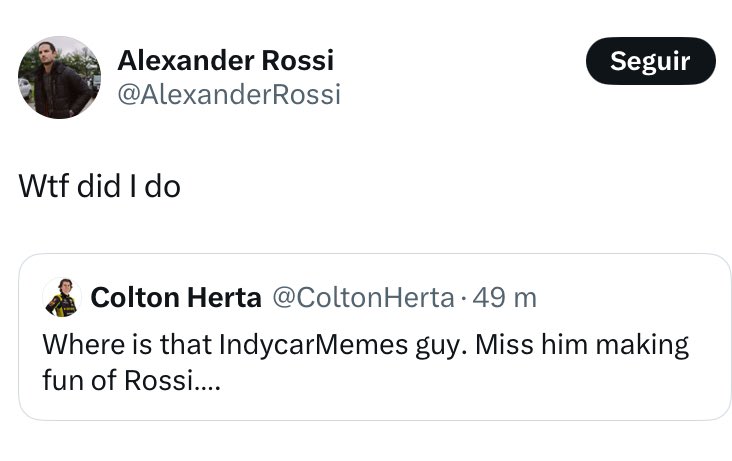Screen dimensions: 732x461
Task: Visit the @ColtonHerta handle
Action: pos(363,298)
